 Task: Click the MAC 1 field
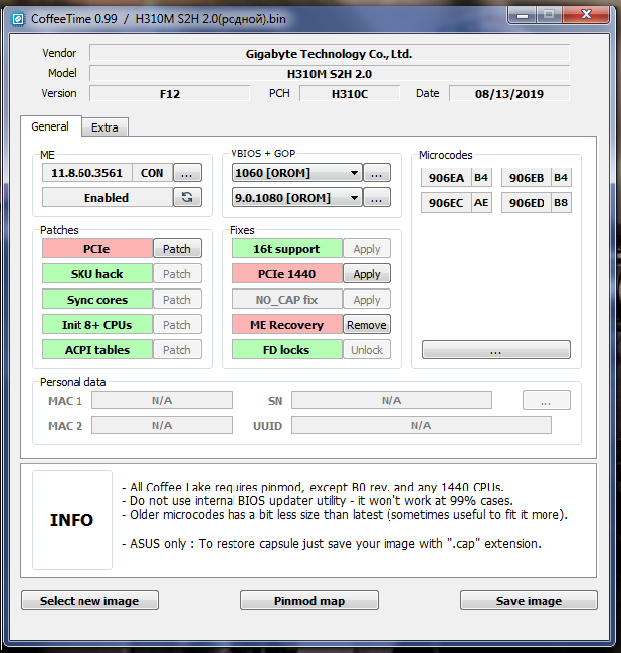pyautogui.click(x=162, y=400)
